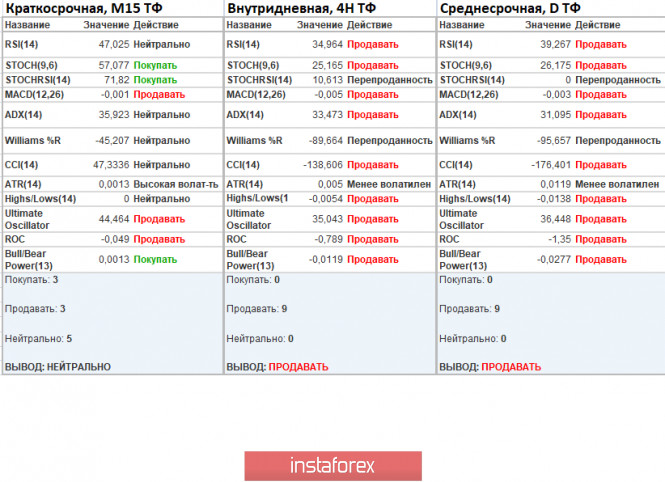Click Daily Williams %R value -95,657
The height and width of the screenshot is (482, 665).
(554, 141)
